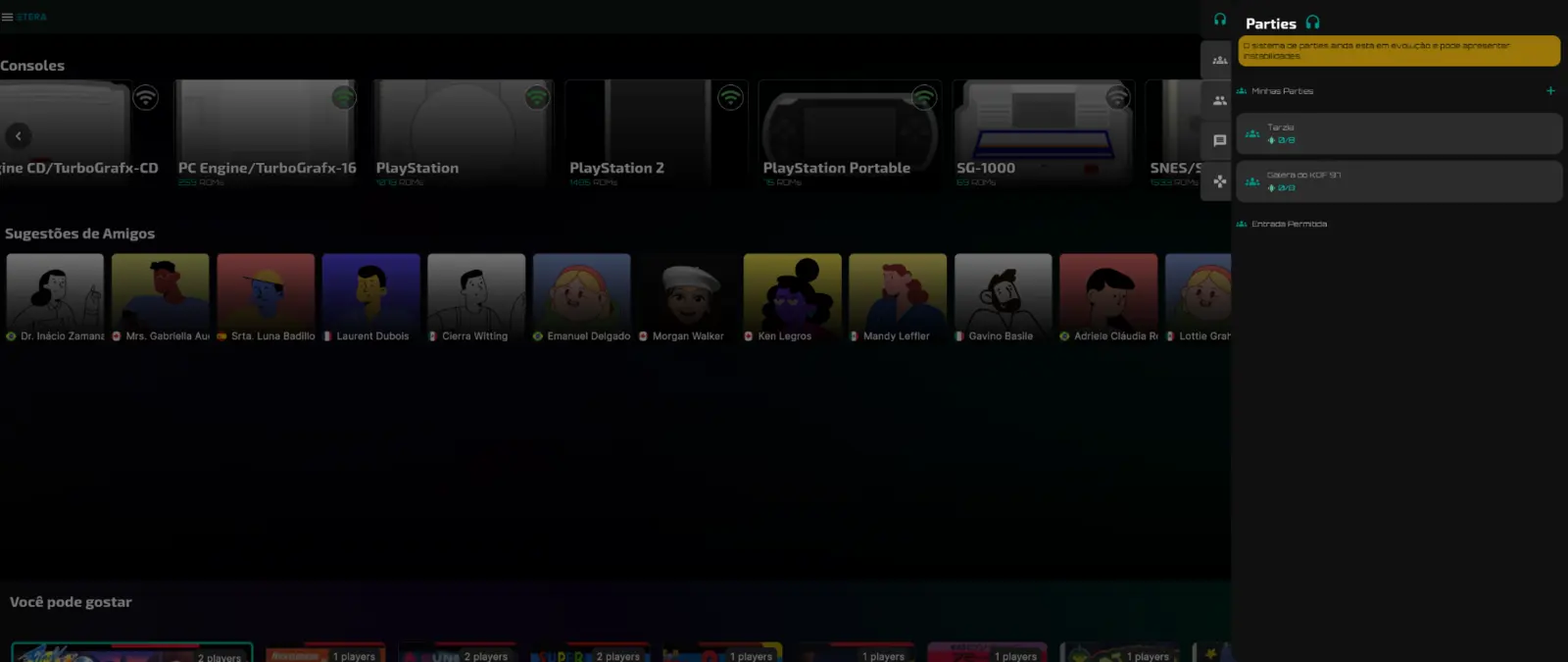Click the headphones icon above the sidebar tabs
The height and width of the screenshot is (662, 1568).
pos(1220,20)
